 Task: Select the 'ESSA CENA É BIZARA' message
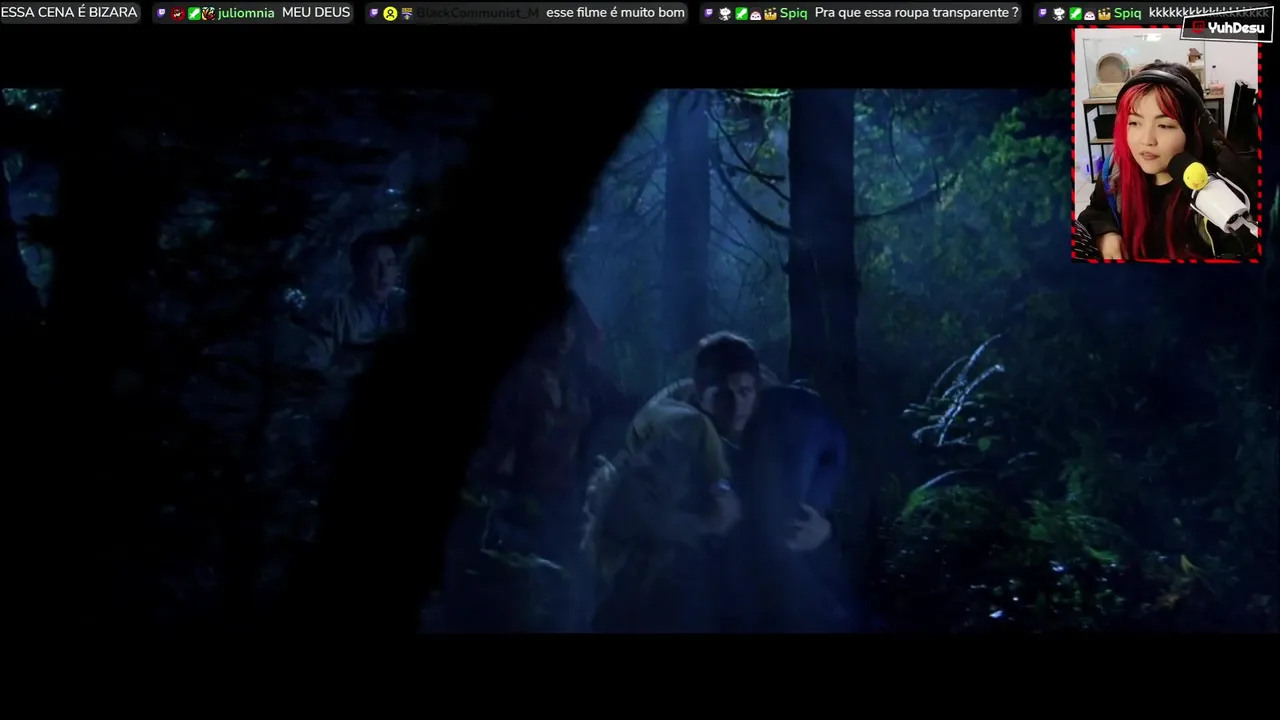[69, 13]
